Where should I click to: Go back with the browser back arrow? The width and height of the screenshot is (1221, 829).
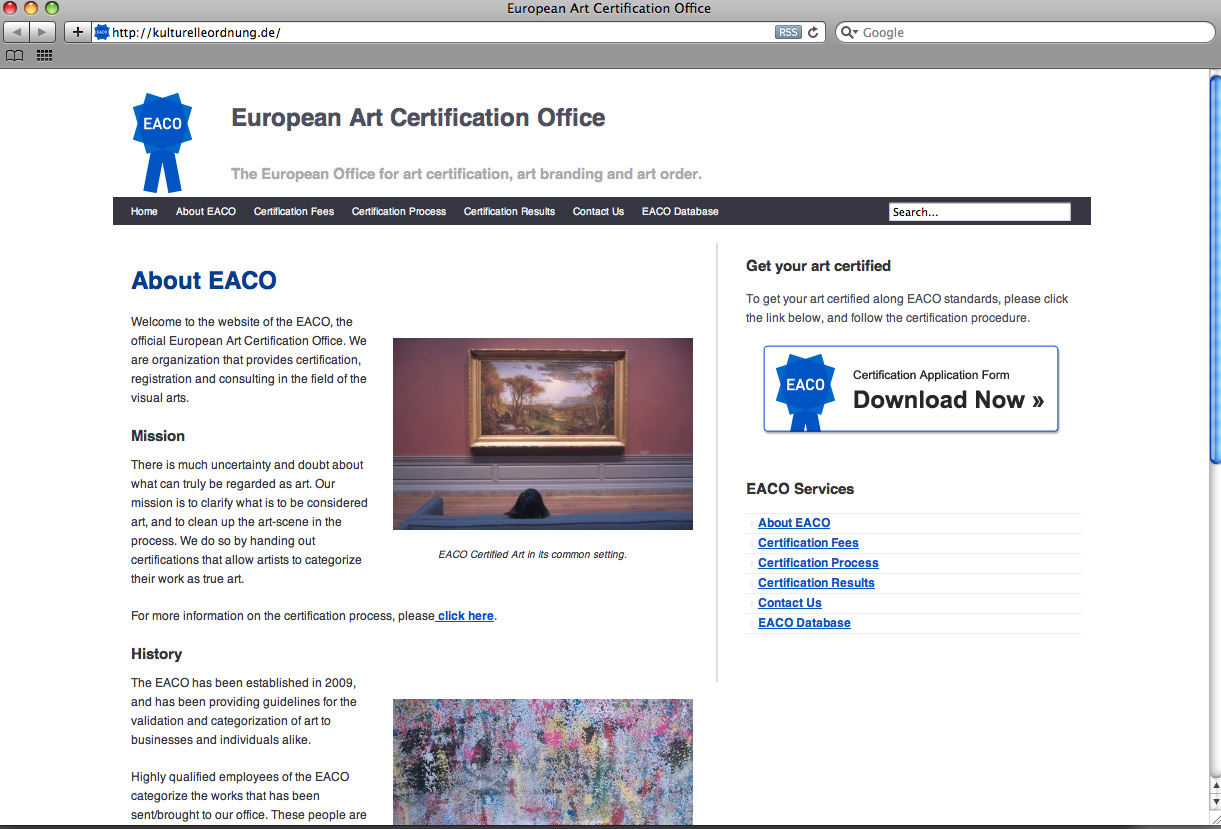coord(17,32)
